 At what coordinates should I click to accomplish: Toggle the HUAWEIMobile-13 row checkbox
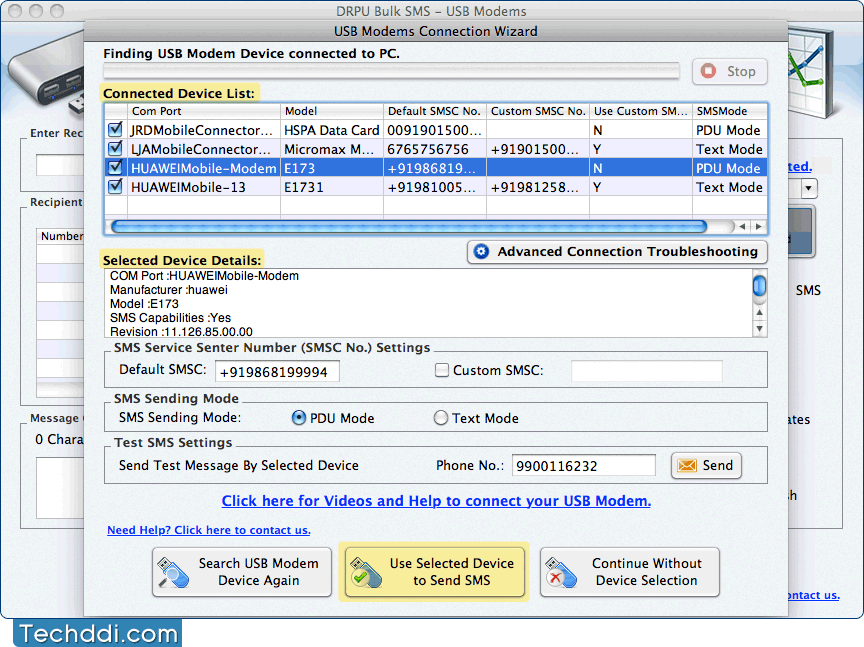[x=115, y=187]
